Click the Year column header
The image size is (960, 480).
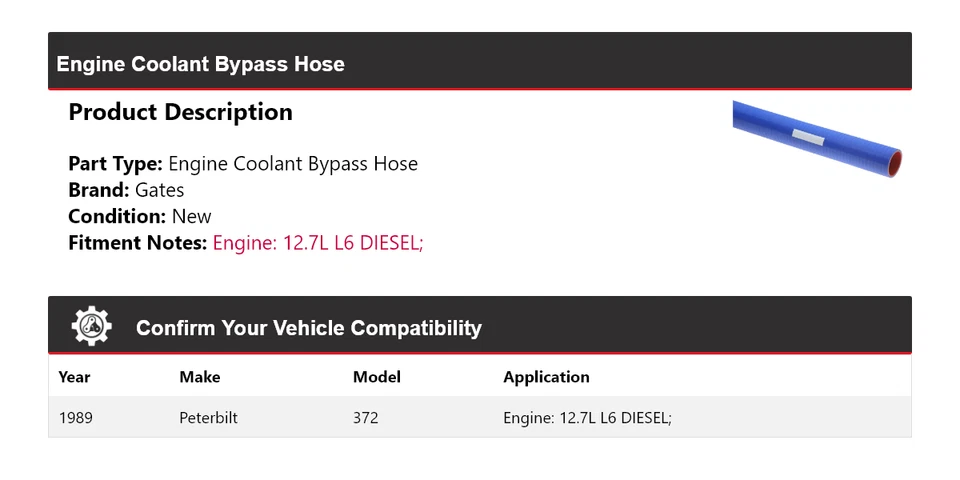74,377
